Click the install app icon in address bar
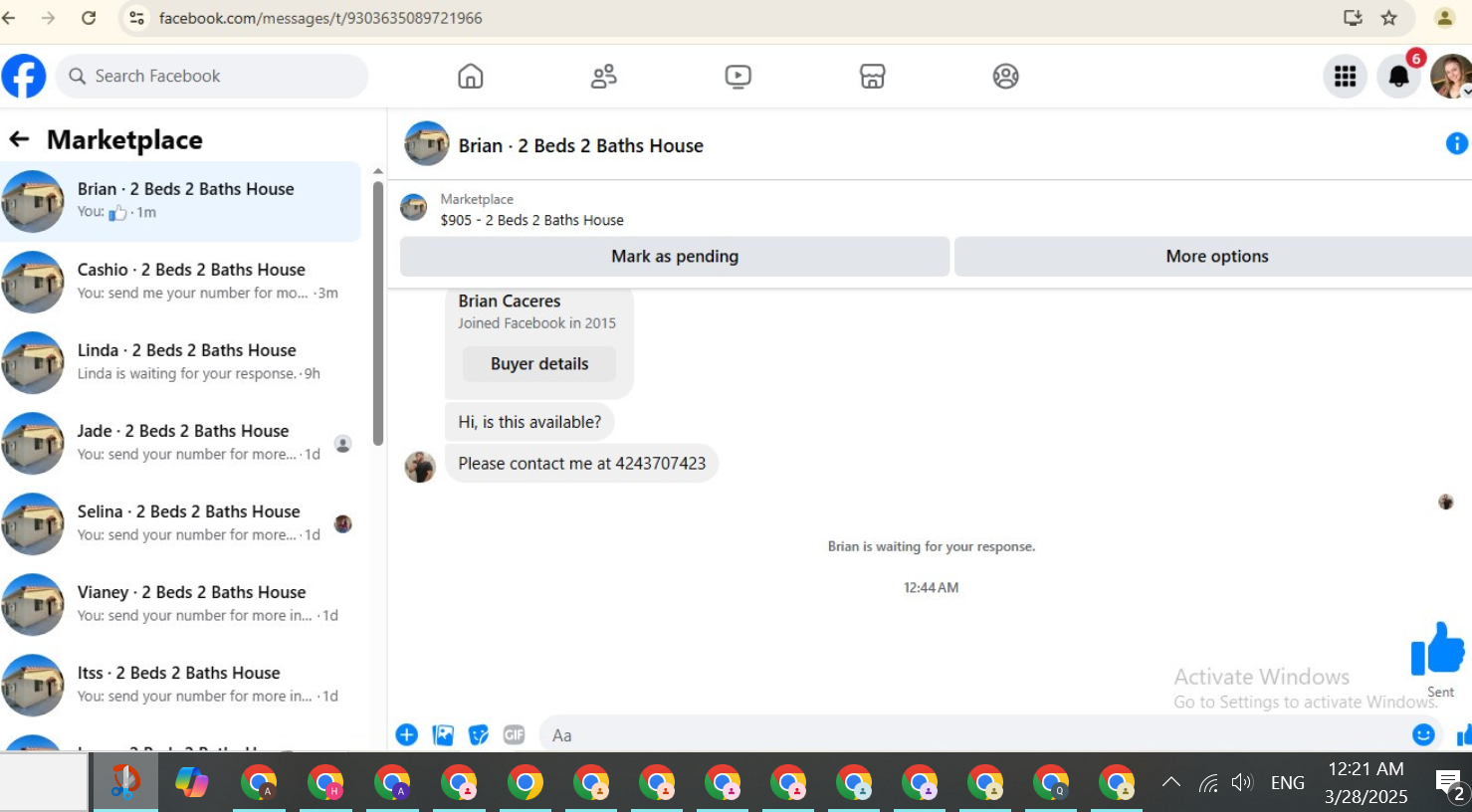Viewport: 1472px width, 812px height. click(x=1353, y=18)
